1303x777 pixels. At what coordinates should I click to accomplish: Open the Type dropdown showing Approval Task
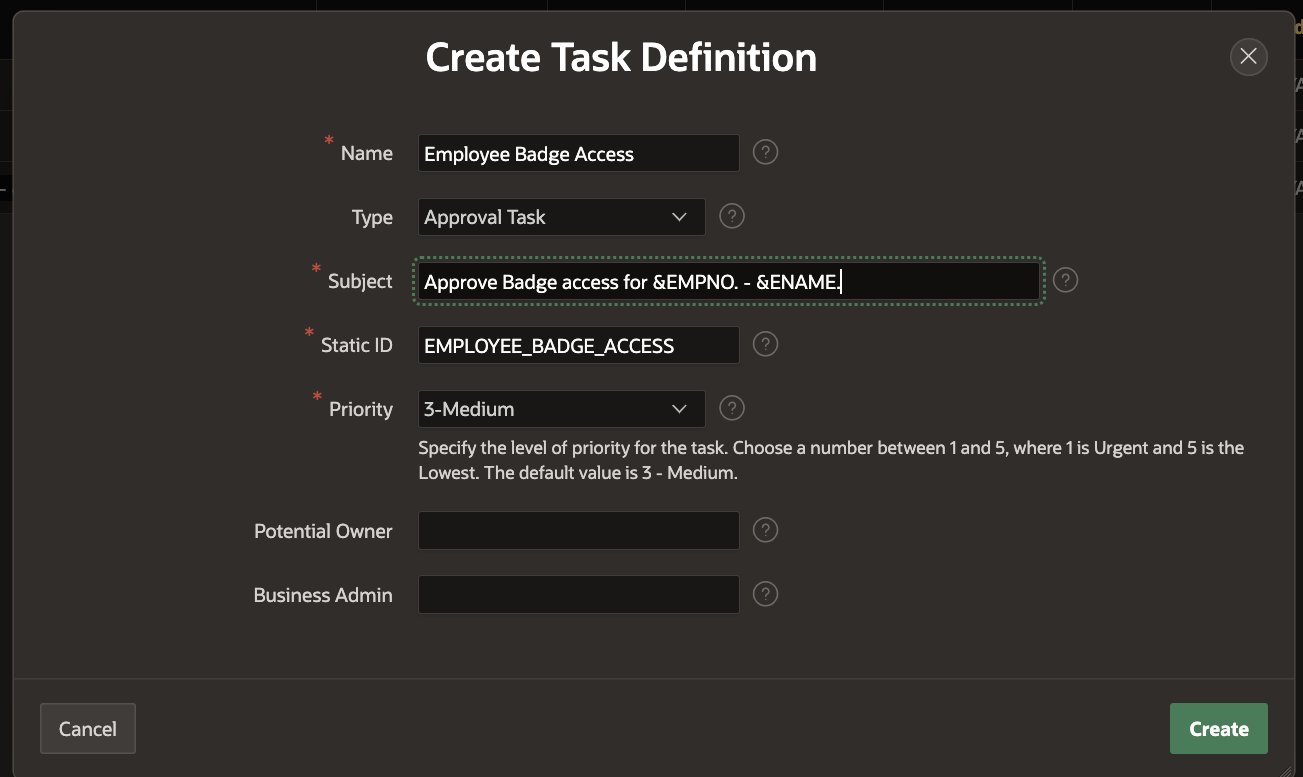[560, 217]
